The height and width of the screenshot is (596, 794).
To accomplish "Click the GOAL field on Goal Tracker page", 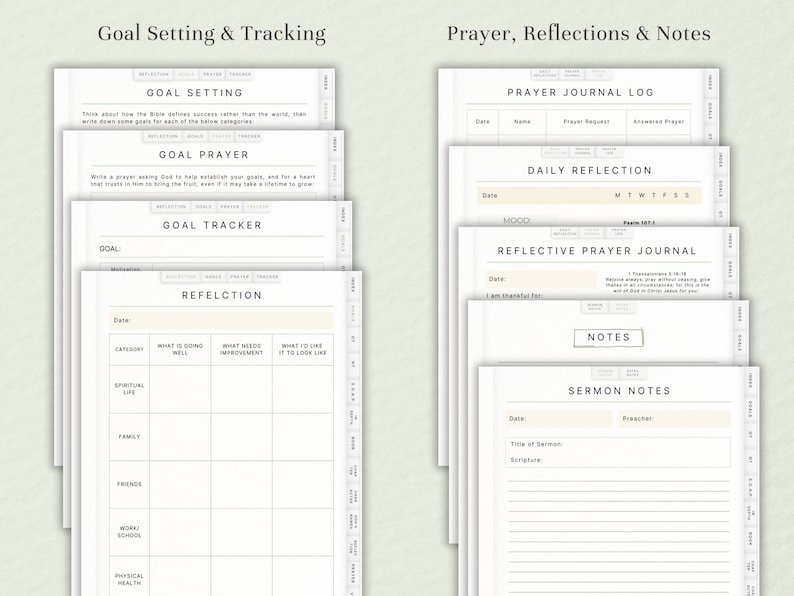I will click(x=212, y=249).
